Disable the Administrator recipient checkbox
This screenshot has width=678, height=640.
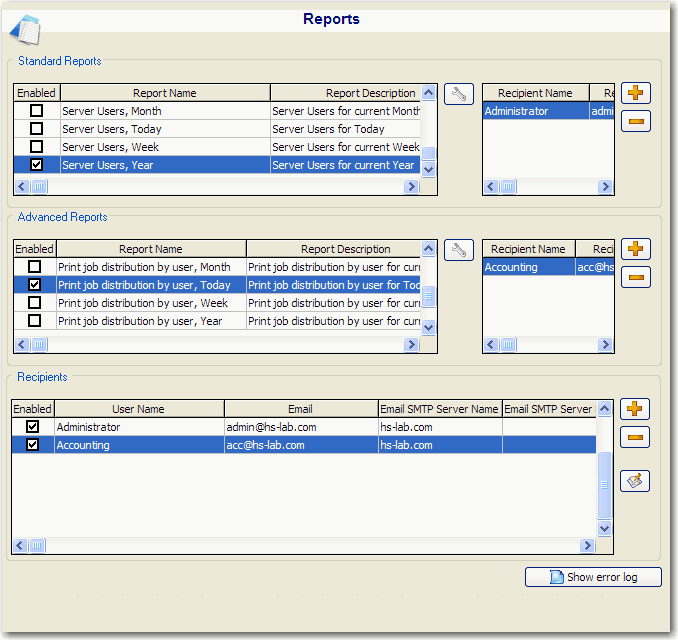coord(32,426)
